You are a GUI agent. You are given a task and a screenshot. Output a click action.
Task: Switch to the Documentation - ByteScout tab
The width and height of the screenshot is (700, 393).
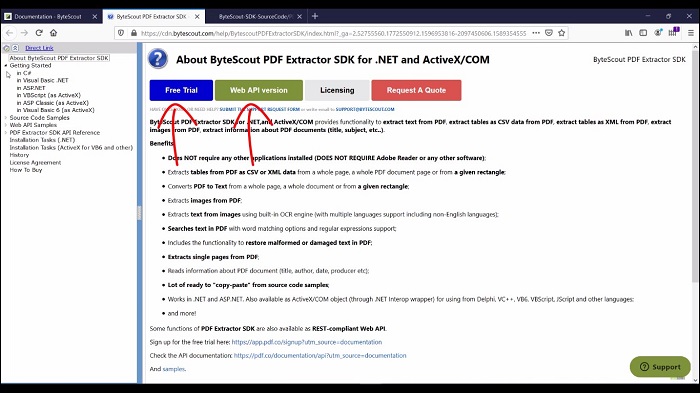point(48,17)
